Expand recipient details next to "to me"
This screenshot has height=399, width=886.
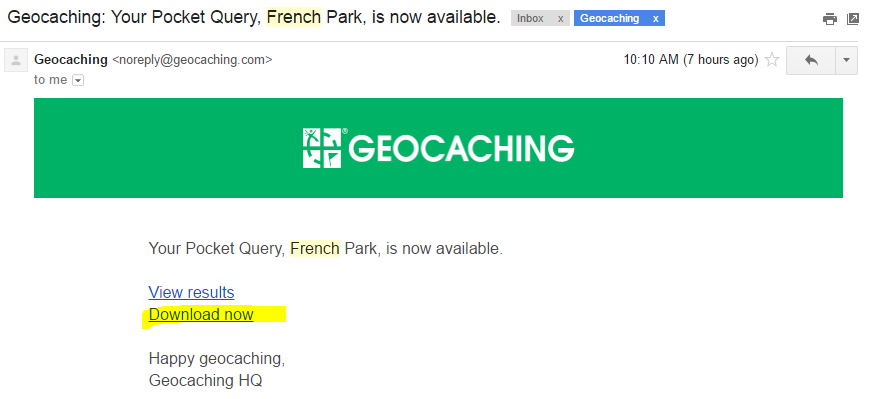[78, 81]
